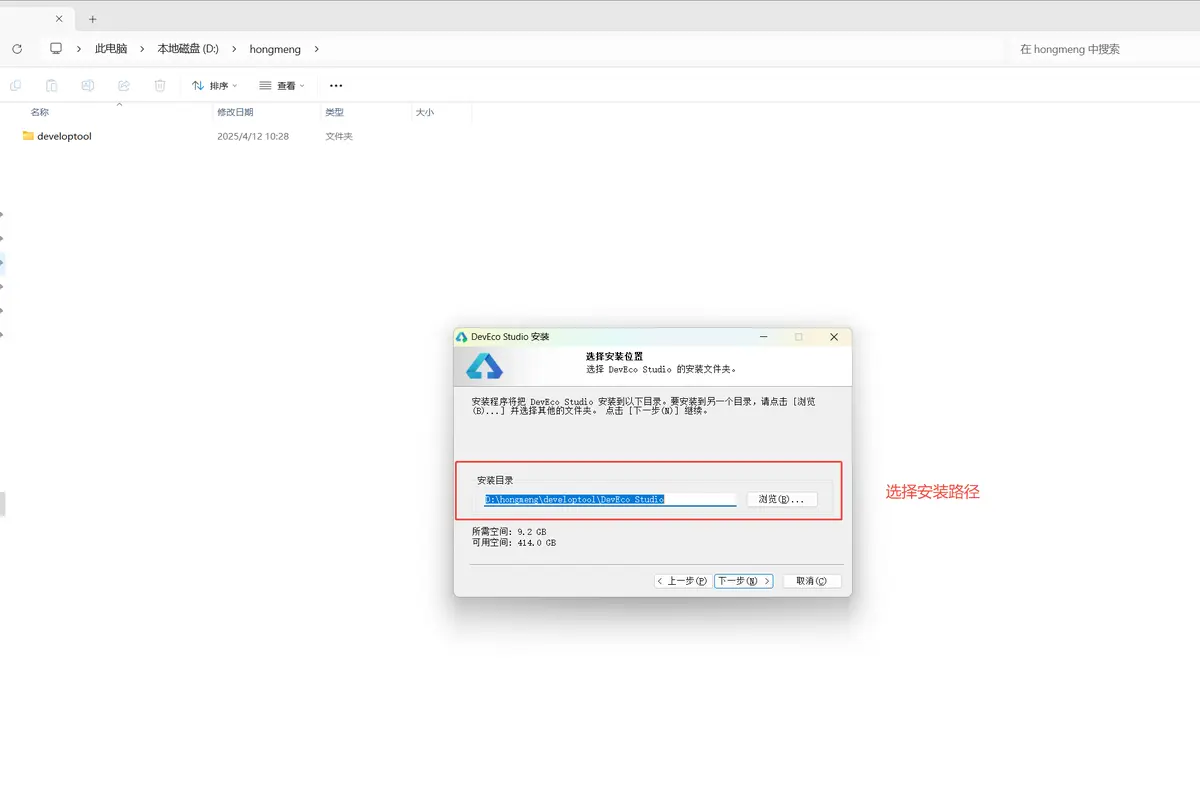
Task: Sort by the 修改日期 column header
Action: pos(235,112)
